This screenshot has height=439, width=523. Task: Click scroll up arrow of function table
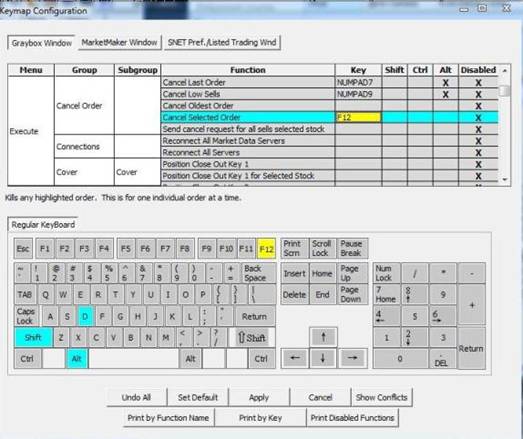tap(505, 70)
